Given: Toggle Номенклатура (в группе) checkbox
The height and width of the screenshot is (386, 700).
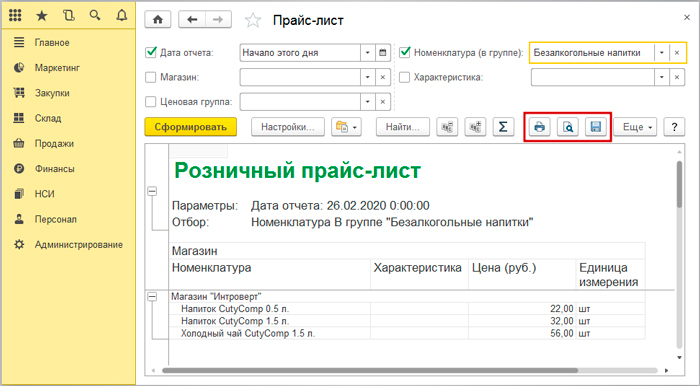Looking at the screenshot, I should click(405, 53).
